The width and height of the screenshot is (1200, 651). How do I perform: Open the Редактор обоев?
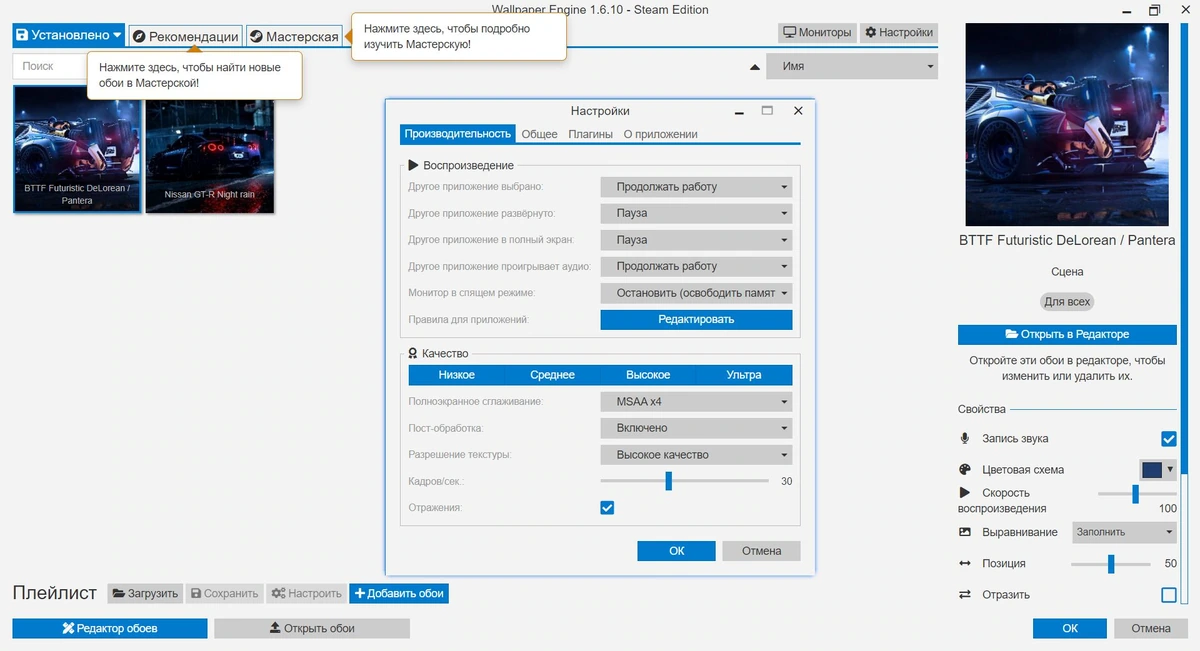point(110,628)
